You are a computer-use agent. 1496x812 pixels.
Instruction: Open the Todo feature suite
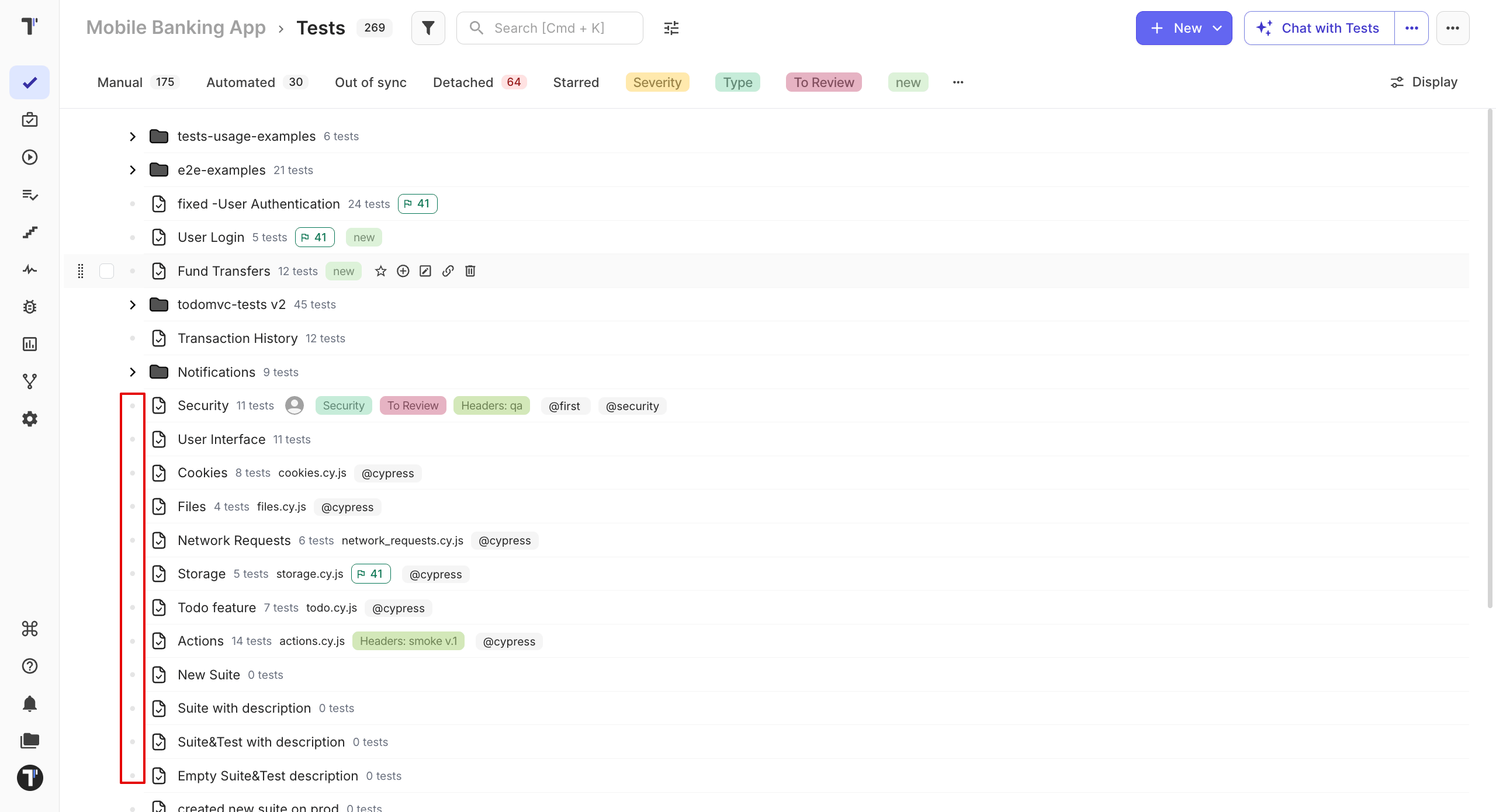[x=217, y=608]
